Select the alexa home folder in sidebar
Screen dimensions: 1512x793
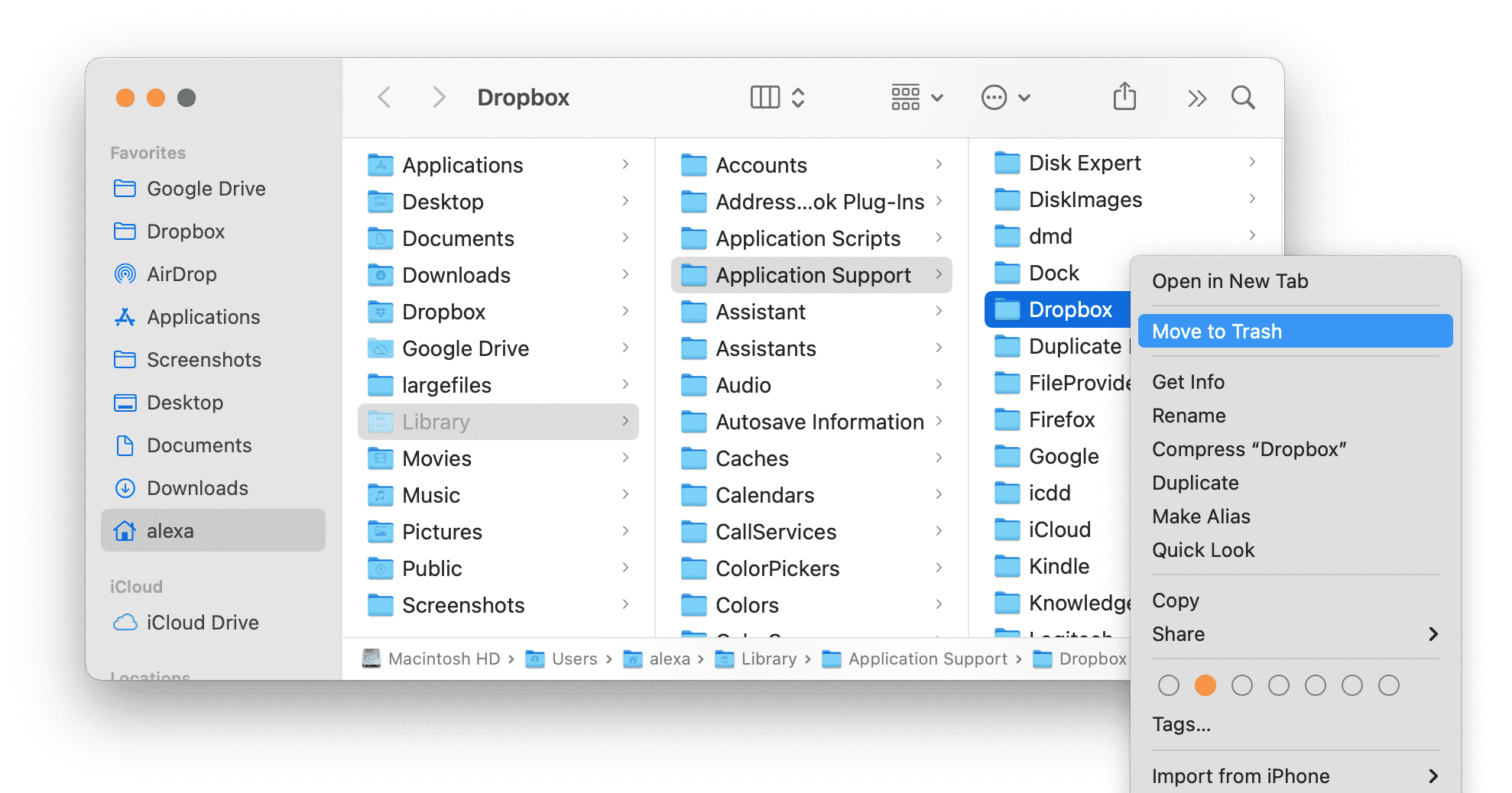213,531
